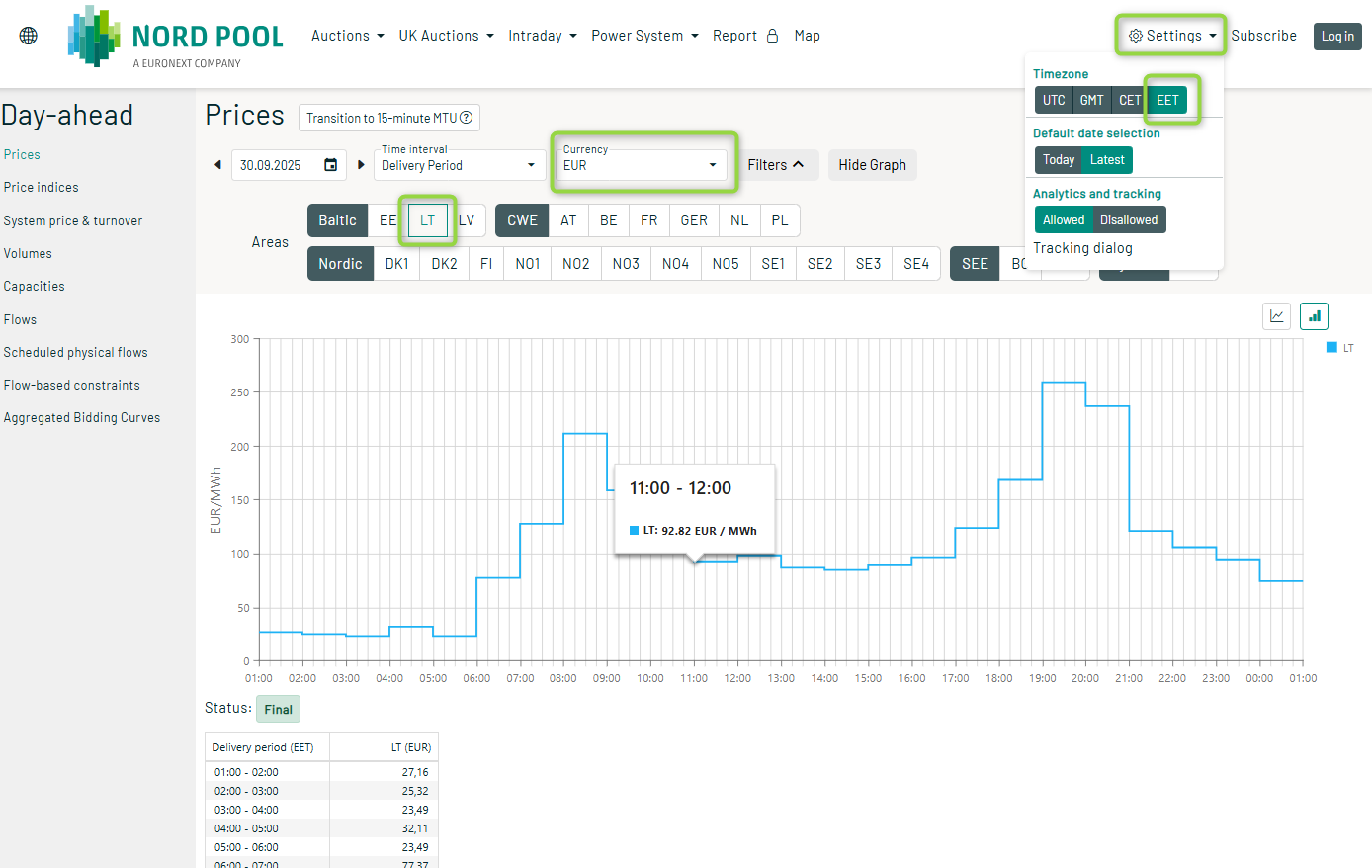The width and height of the screenshot is (1372, 868).
Task: Click the globe language icon
Action: [x=29, y=36]
